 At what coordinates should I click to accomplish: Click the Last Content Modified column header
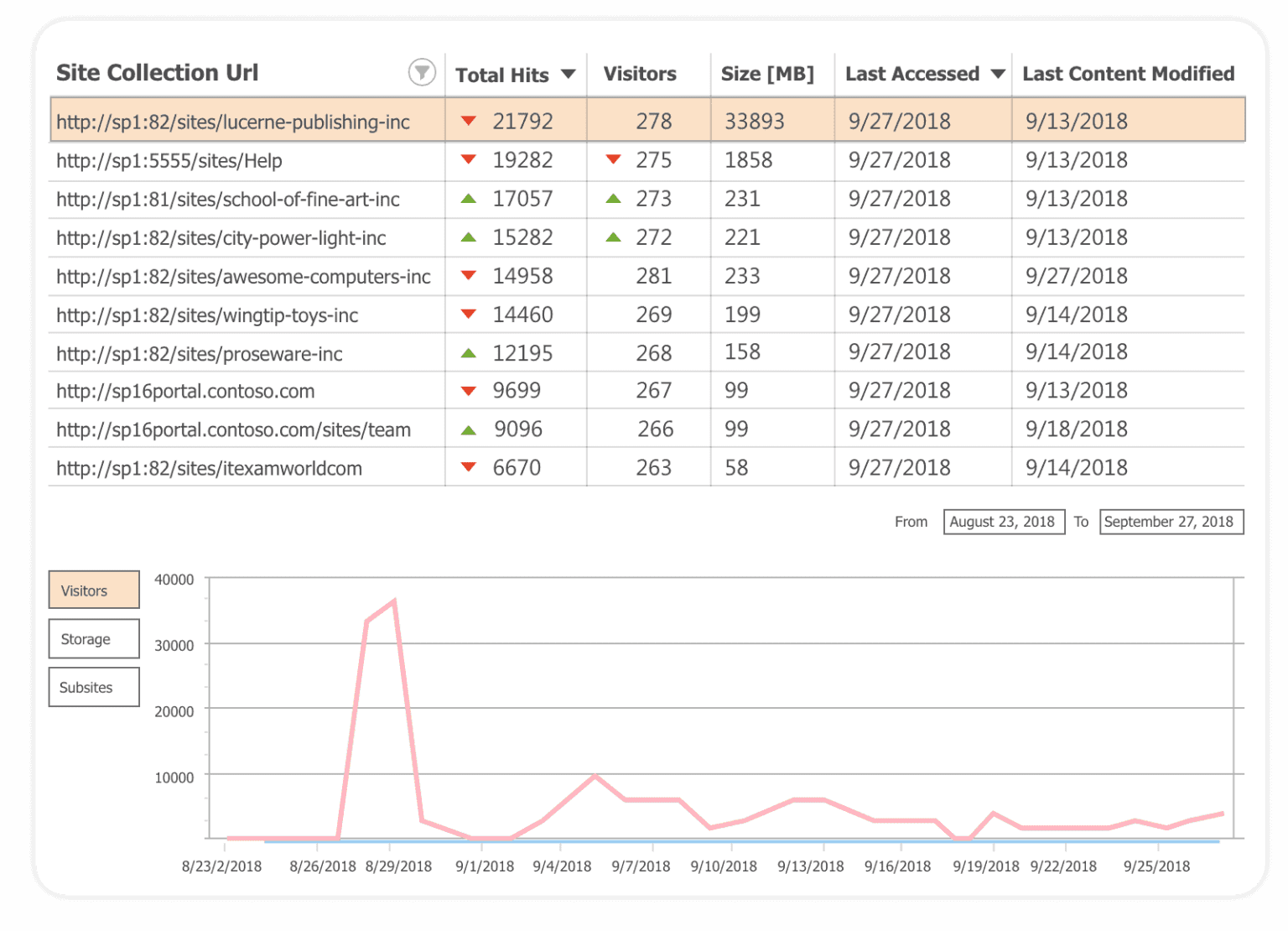pyautogui.click(x=1128, y=74)
